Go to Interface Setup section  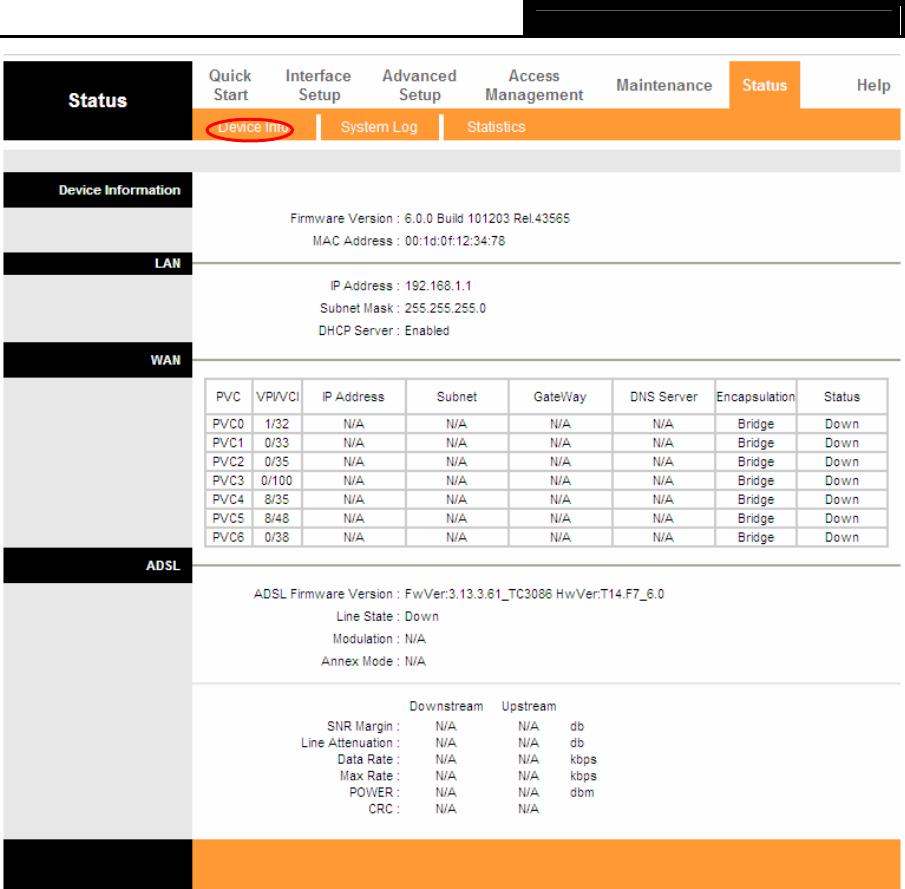(318, 85)
